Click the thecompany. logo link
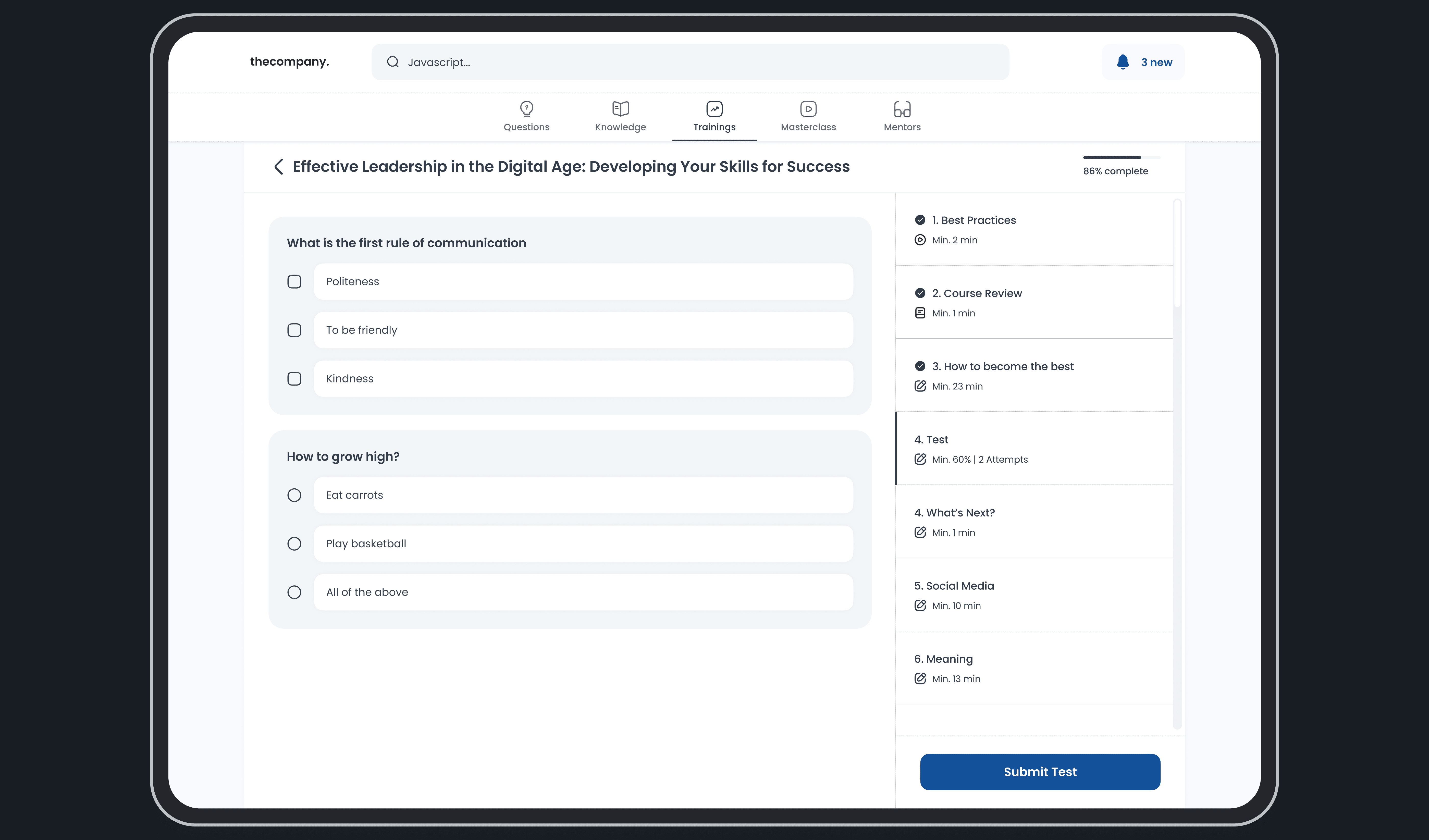This screenshot has height=840, width=1429. (289, 62)
